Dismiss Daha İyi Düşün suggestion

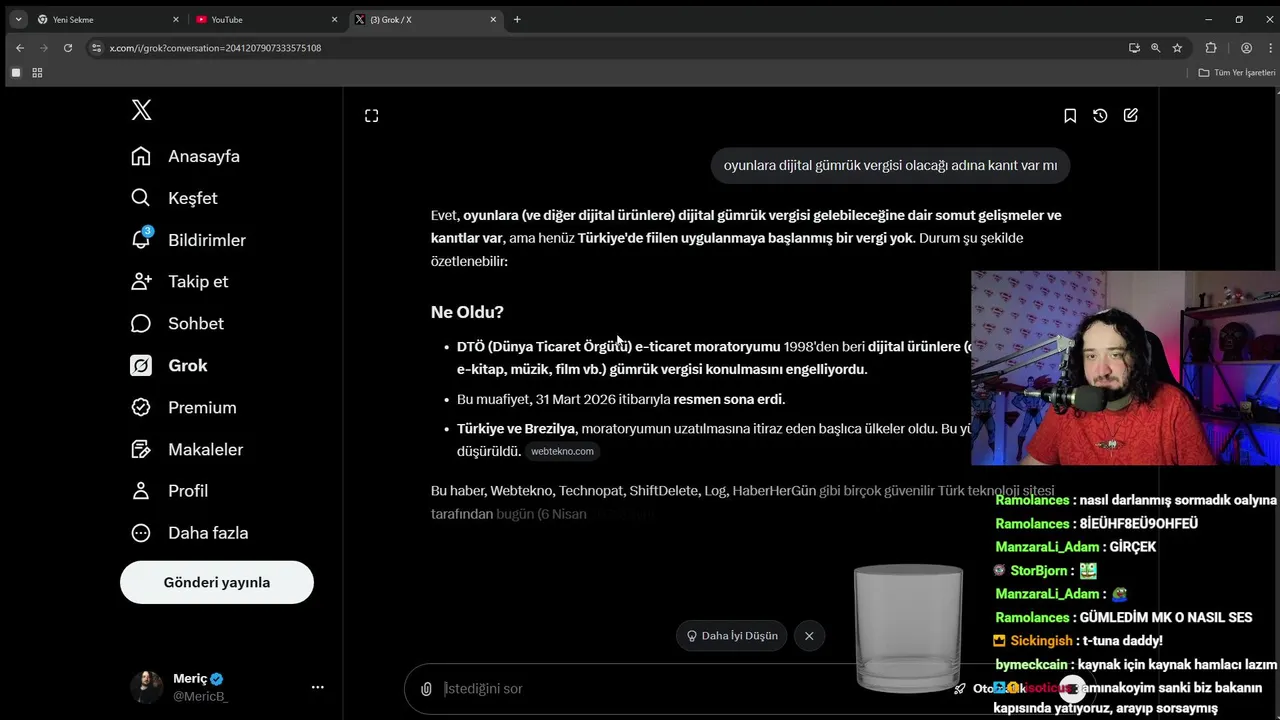coord(809,635)
